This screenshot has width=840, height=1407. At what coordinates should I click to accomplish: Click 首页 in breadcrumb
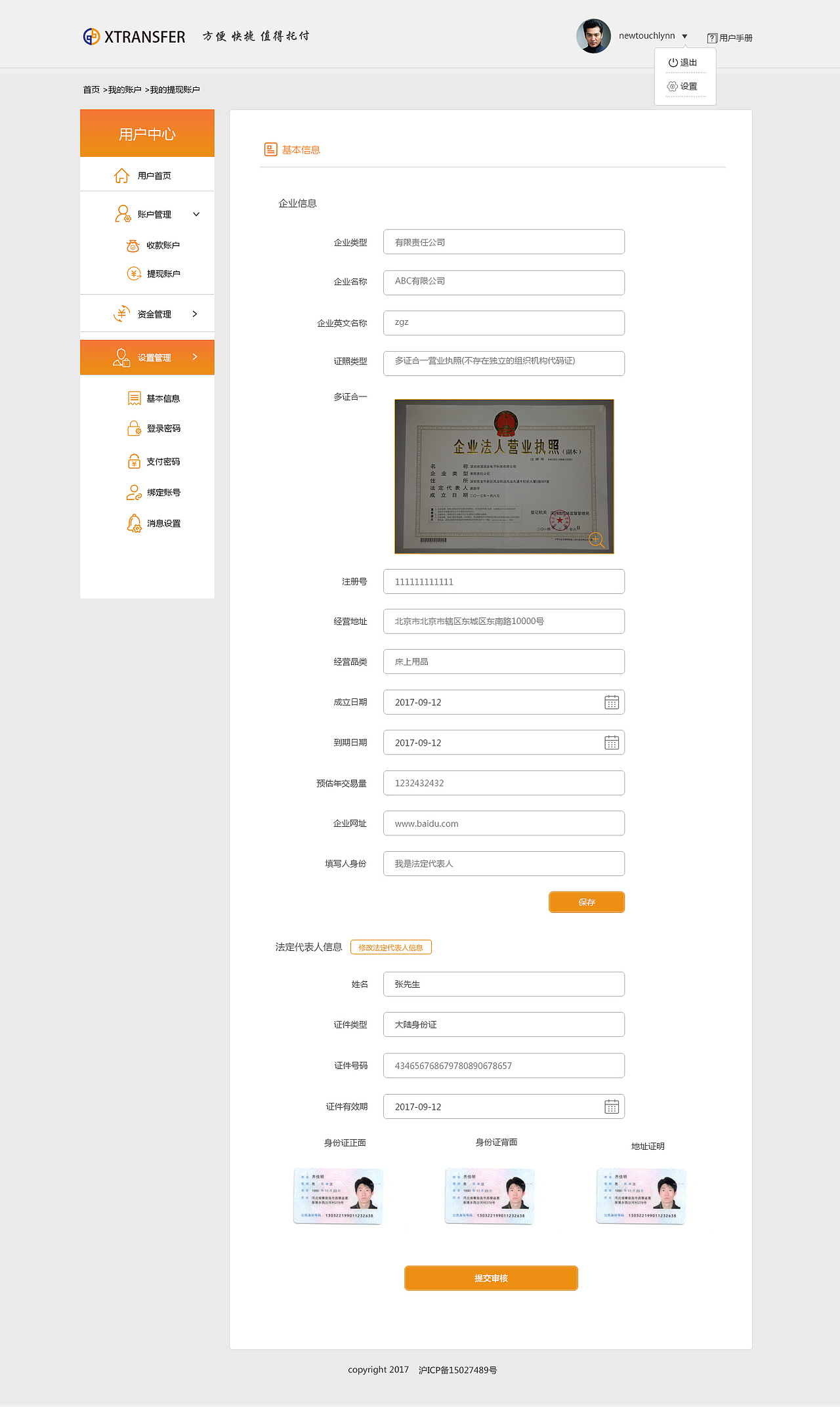(x=91, y=90)
